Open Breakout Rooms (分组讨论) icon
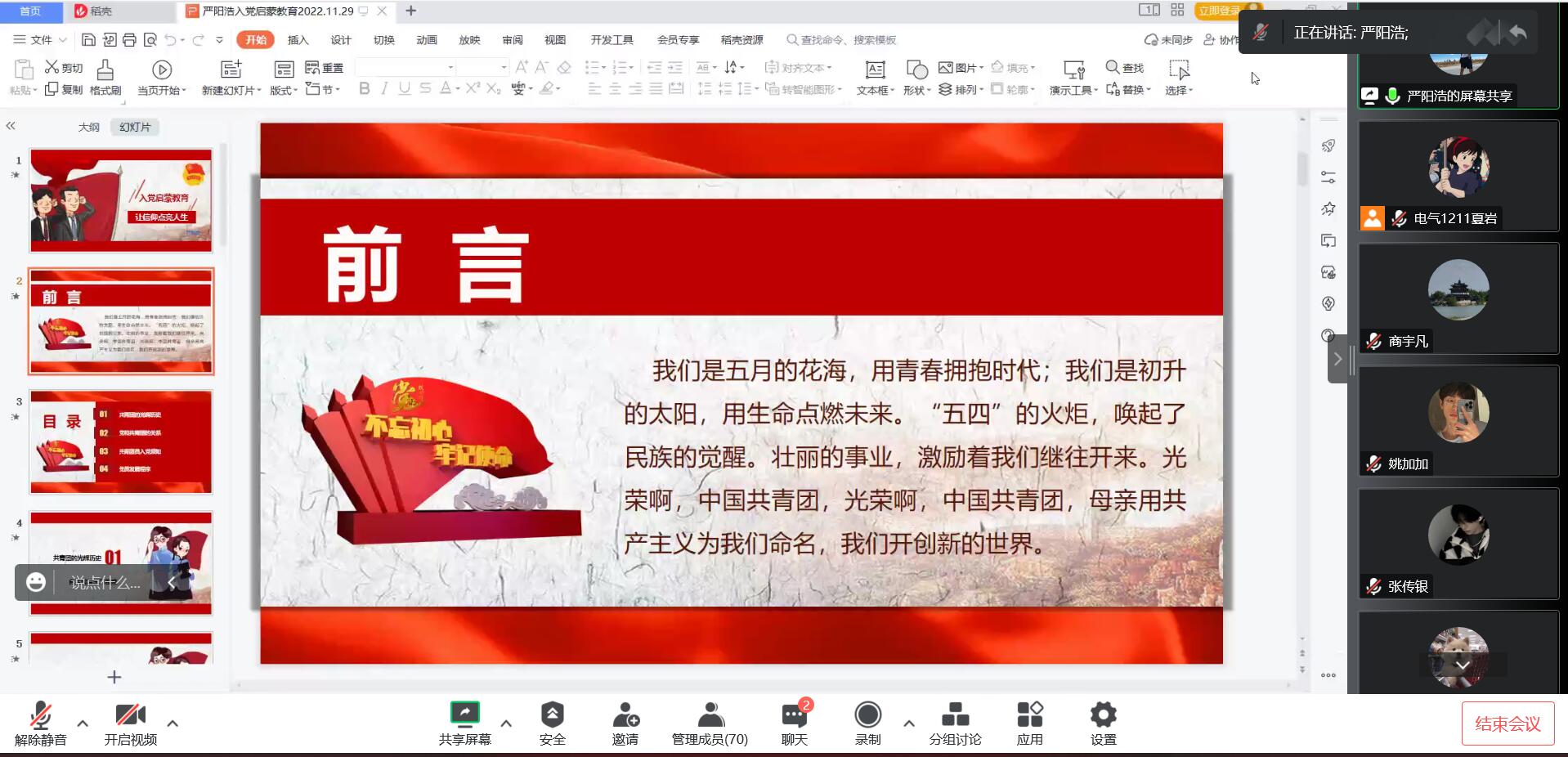Screen dimensions: 1568x757 tap(955, 715)
